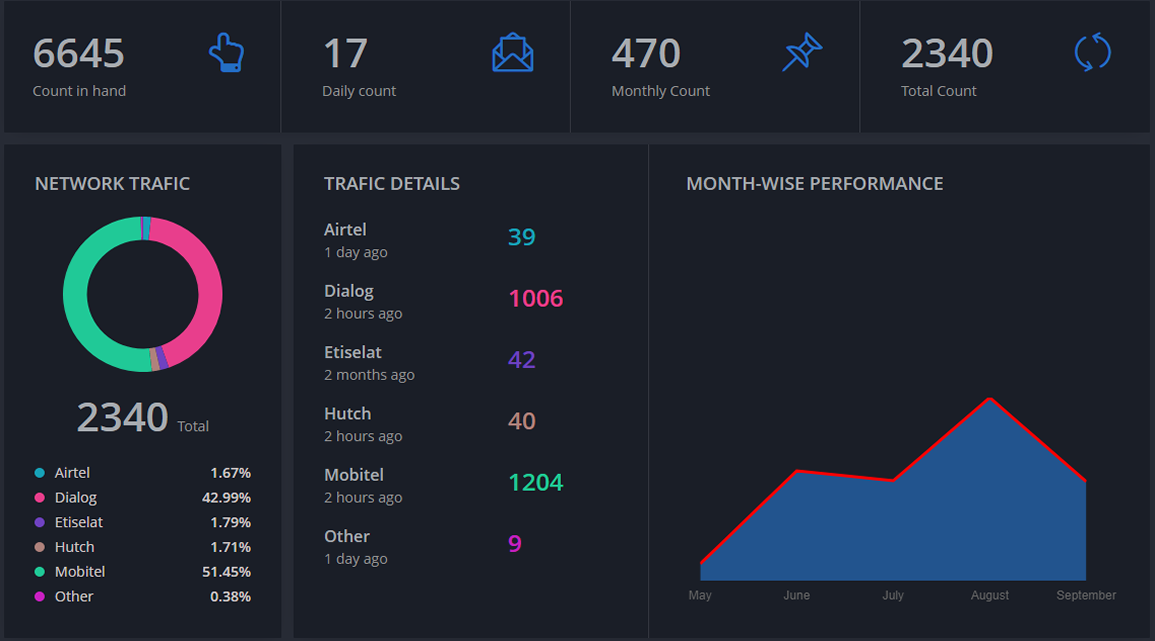1155x641 pixels.
Task: Collapse the Month-wise Performance panel
Action: click(x=814, y=183)
